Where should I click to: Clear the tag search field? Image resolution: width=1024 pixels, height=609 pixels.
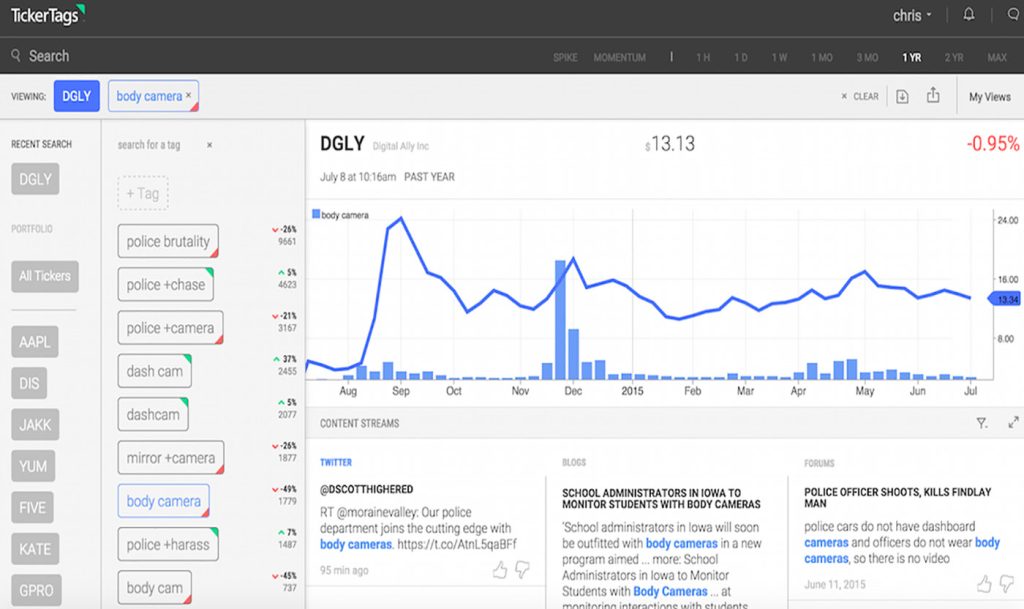(x=210, y=145)
